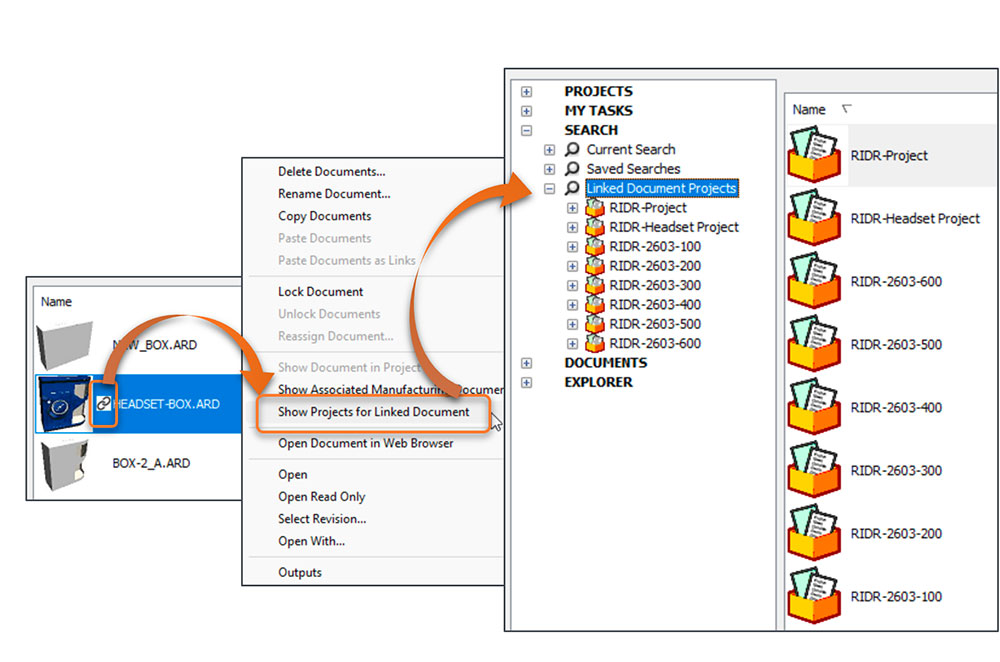Select Lock Document from context menu

(x=320, y=292)
